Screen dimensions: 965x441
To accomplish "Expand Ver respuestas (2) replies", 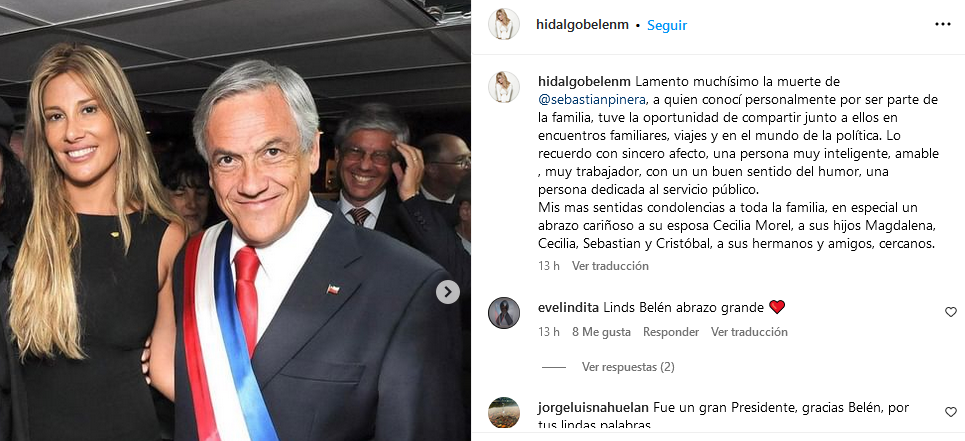I will [628, 367].
